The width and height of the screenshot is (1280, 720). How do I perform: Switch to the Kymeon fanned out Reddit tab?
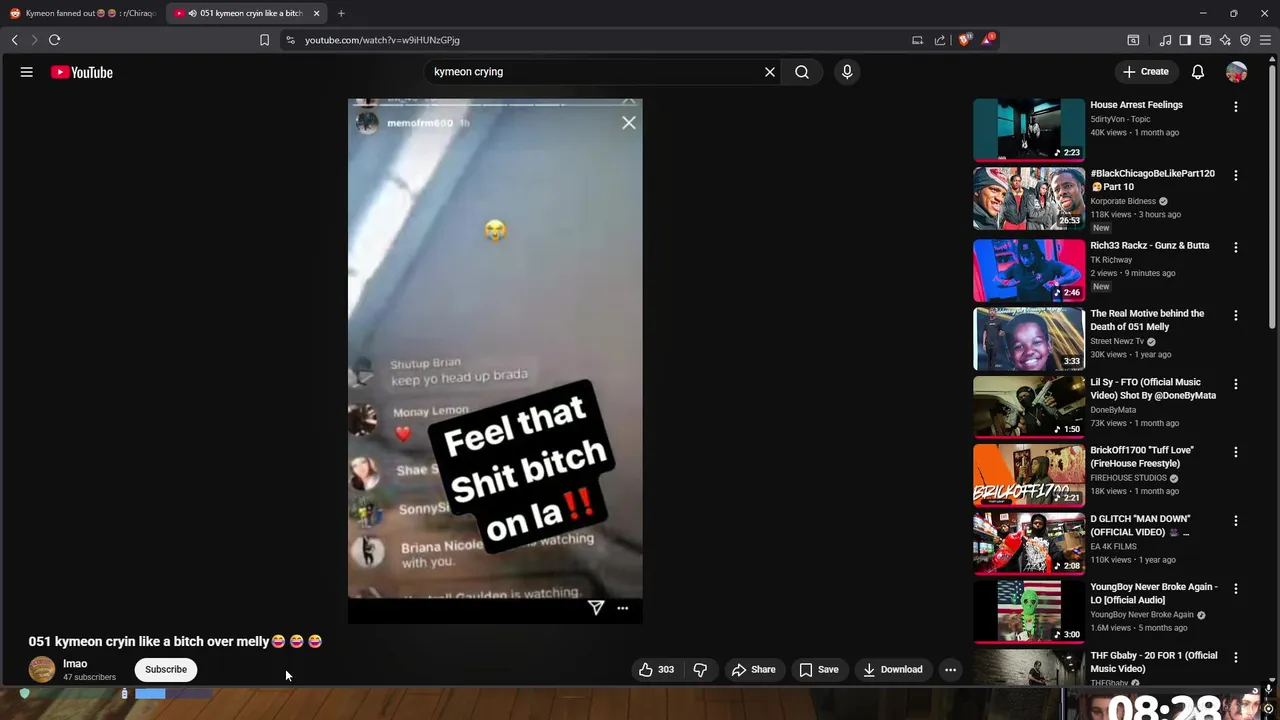pos(83,13)
